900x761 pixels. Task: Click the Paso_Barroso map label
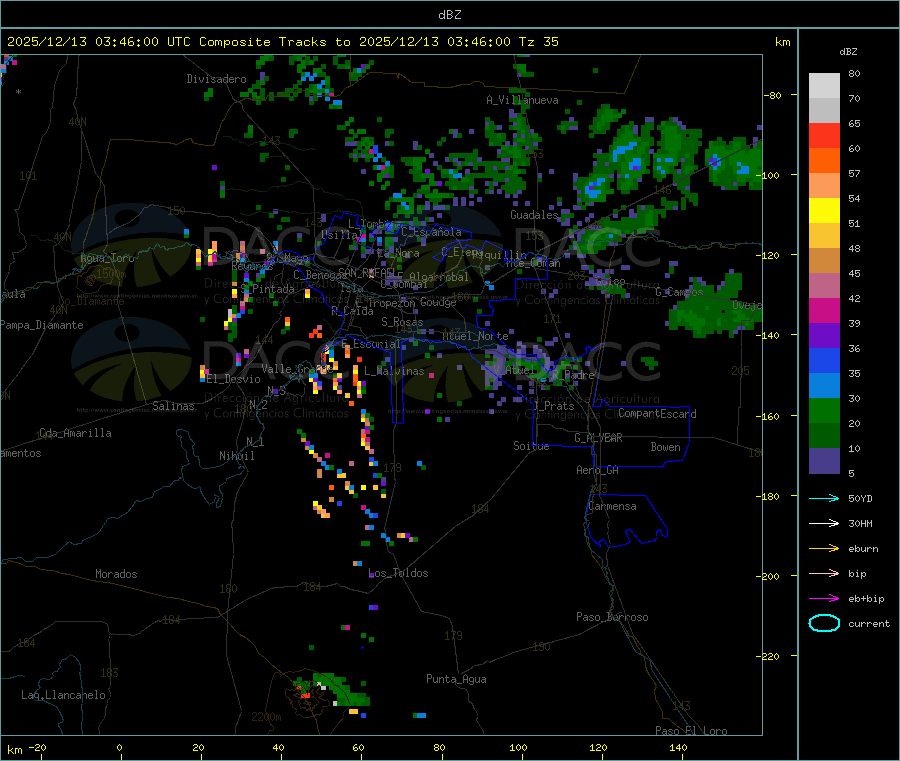[612, 617]
